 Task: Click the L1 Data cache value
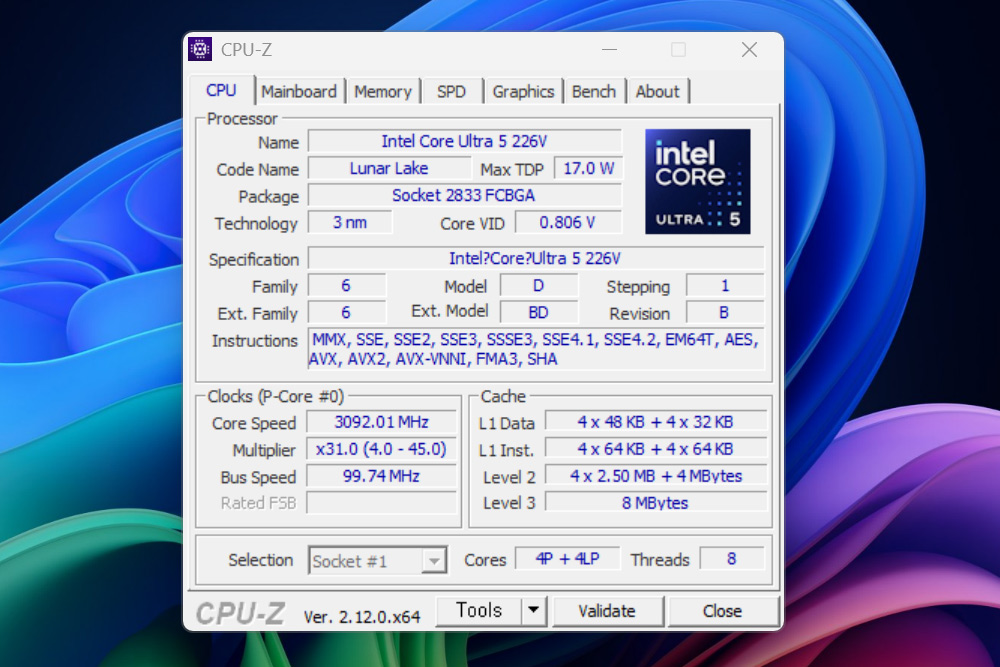(656, 422)
